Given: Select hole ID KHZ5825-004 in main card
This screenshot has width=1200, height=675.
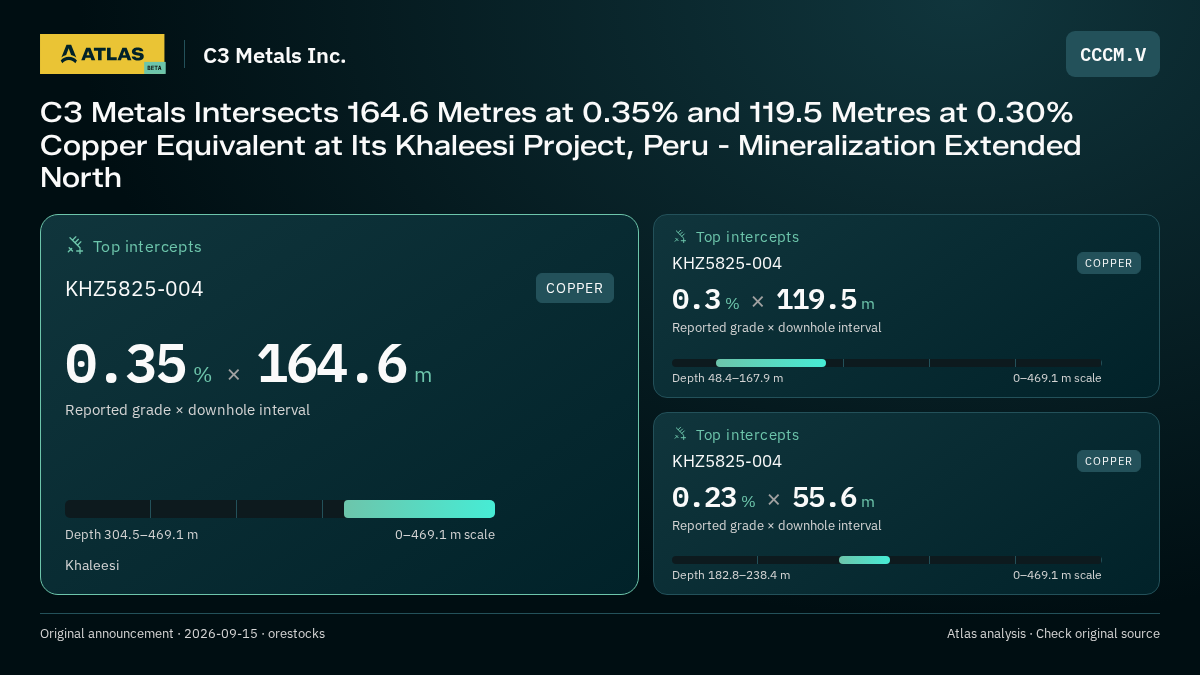Looking at the screenshot, I should pos(134,289).
